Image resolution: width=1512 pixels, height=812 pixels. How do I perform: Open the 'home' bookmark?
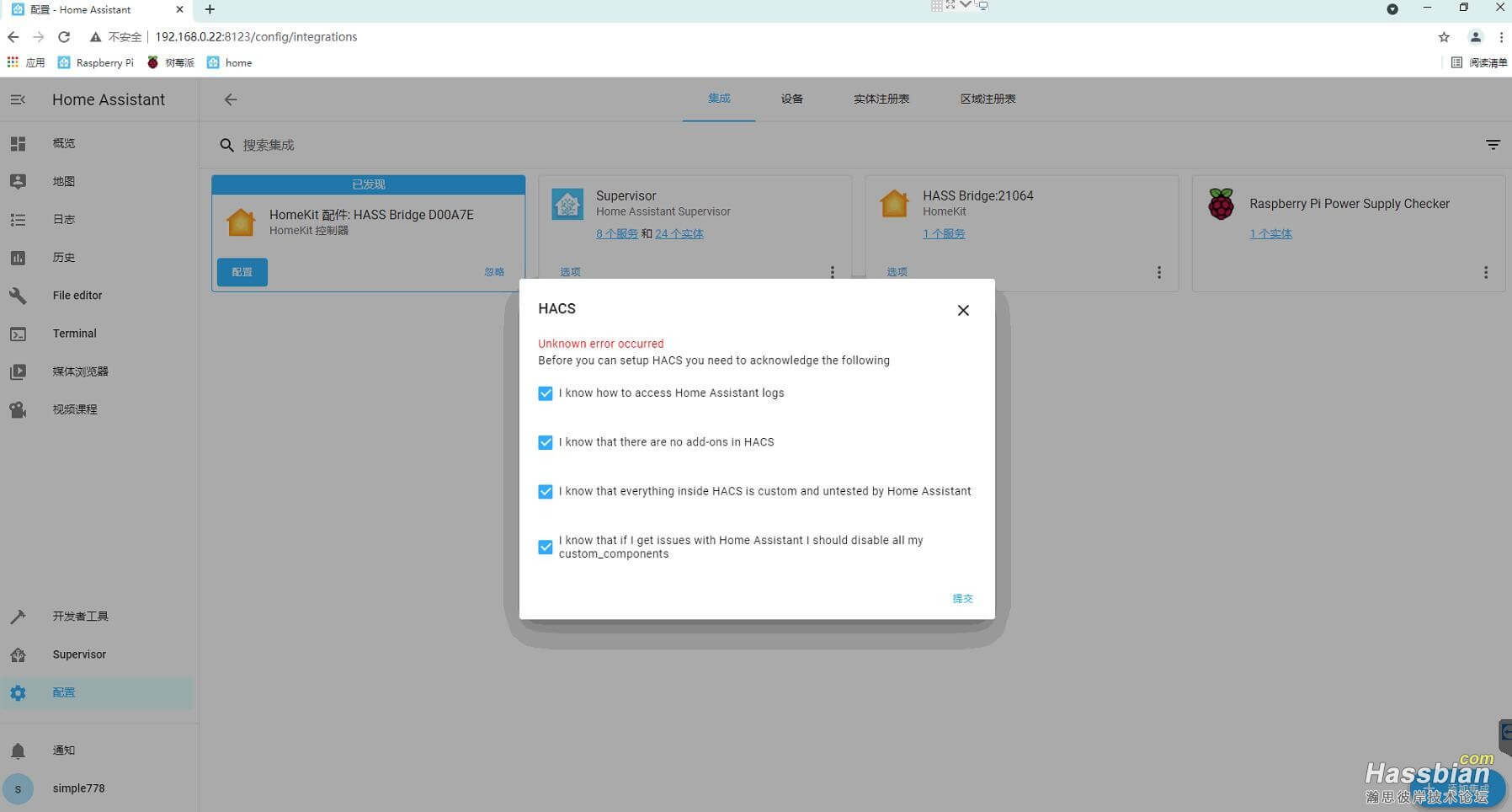230,62
